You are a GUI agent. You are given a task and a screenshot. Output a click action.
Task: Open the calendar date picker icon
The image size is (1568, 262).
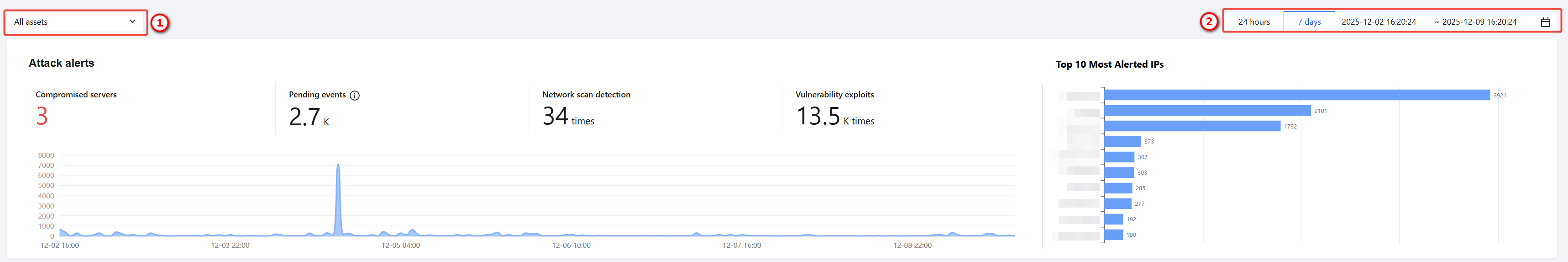pyautogui.click(x=1545, y=22)
